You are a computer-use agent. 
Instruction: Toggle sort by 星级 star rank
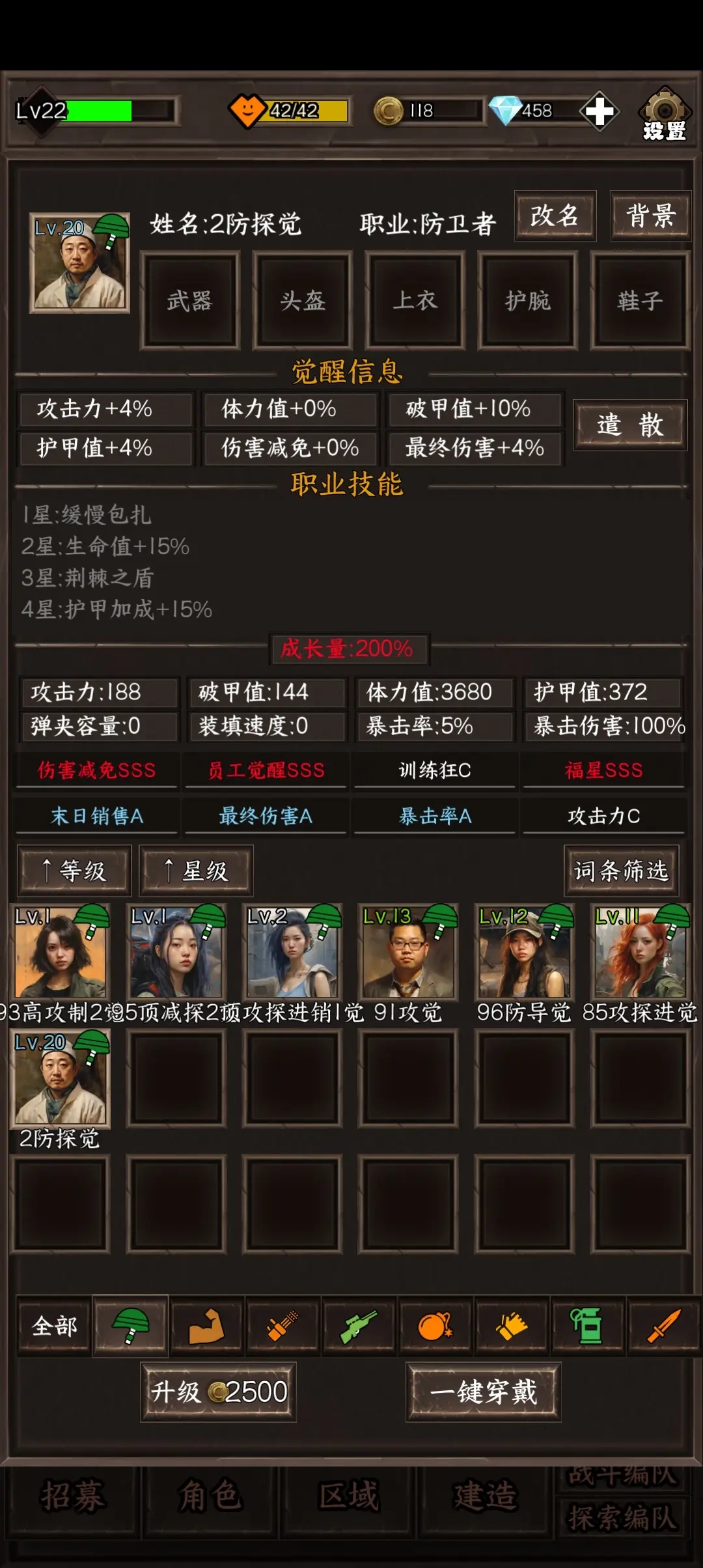pyautogui.click(x=196, y=871)
